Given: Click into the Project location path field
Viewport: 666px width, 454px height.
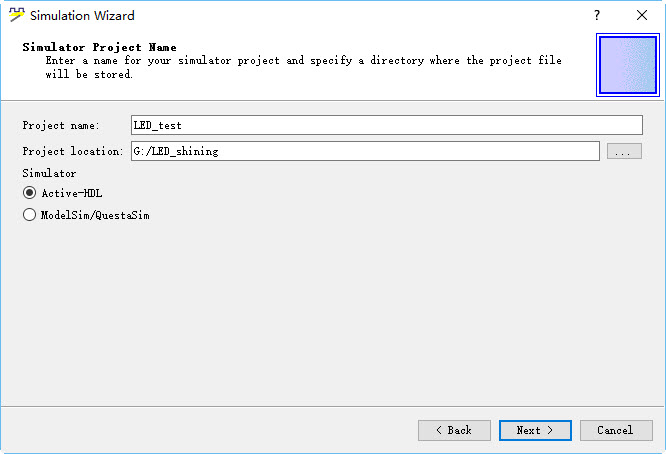Looking at the screenshot, I should (365, 151).
